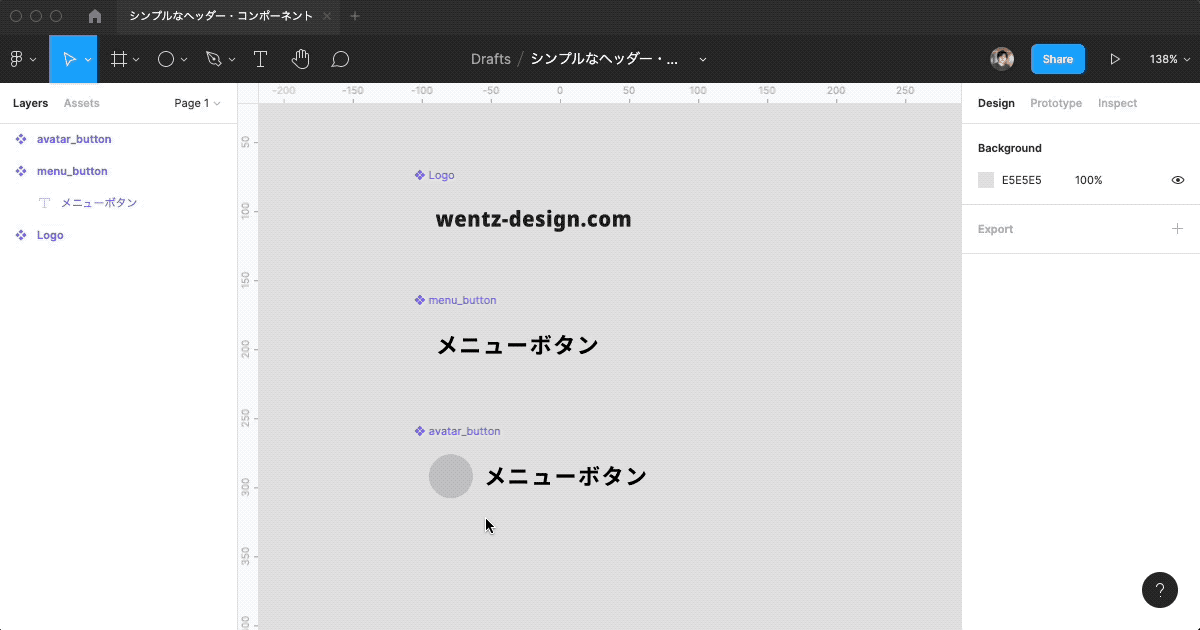The image size is (1200, 630).
Task: Select the Ellipse shape tool
Action: [x=166, y=59]
